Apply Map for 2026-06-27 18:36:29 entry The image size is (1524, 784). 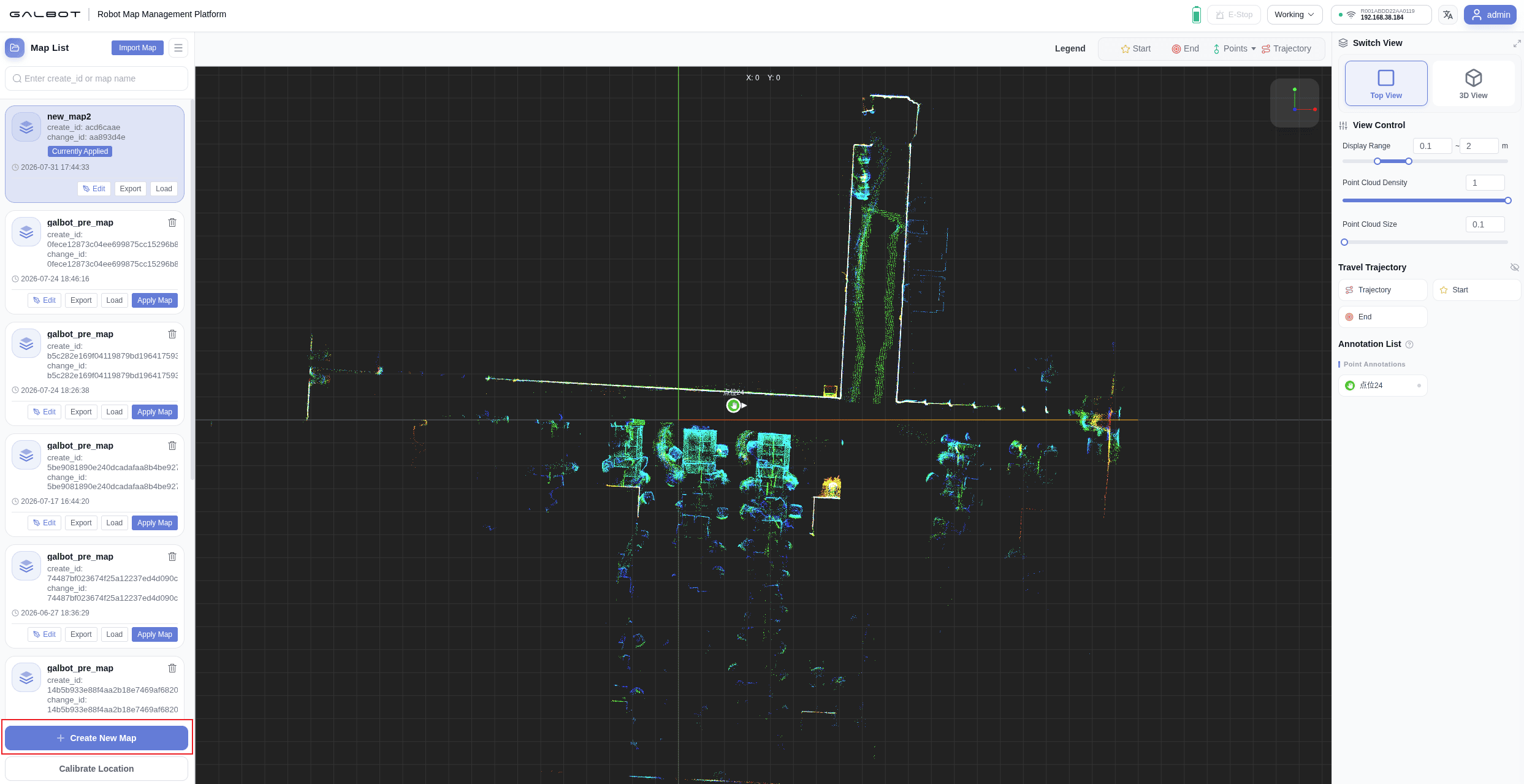154,634
